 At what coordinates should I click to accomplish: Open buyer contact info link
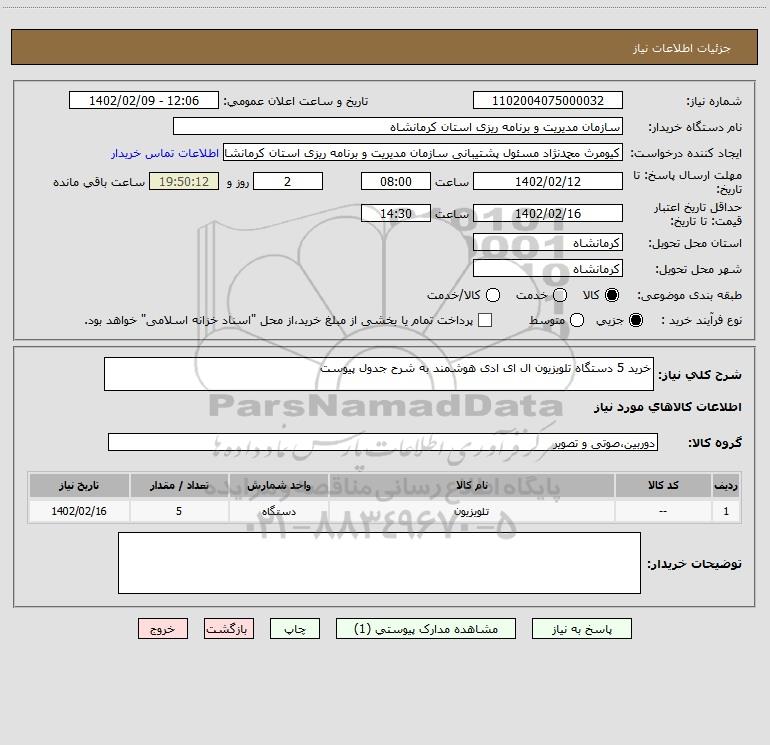pyautogui.click(x=165, y=153)
